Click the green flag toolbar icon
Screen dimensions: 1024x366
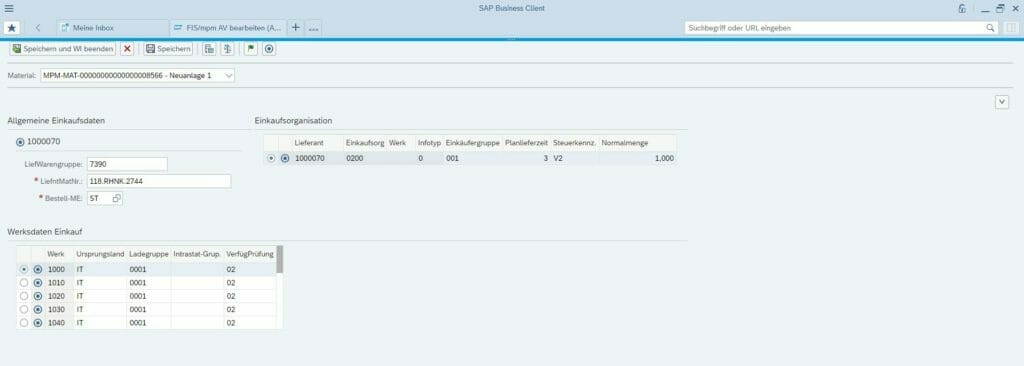tap(251, 49)
